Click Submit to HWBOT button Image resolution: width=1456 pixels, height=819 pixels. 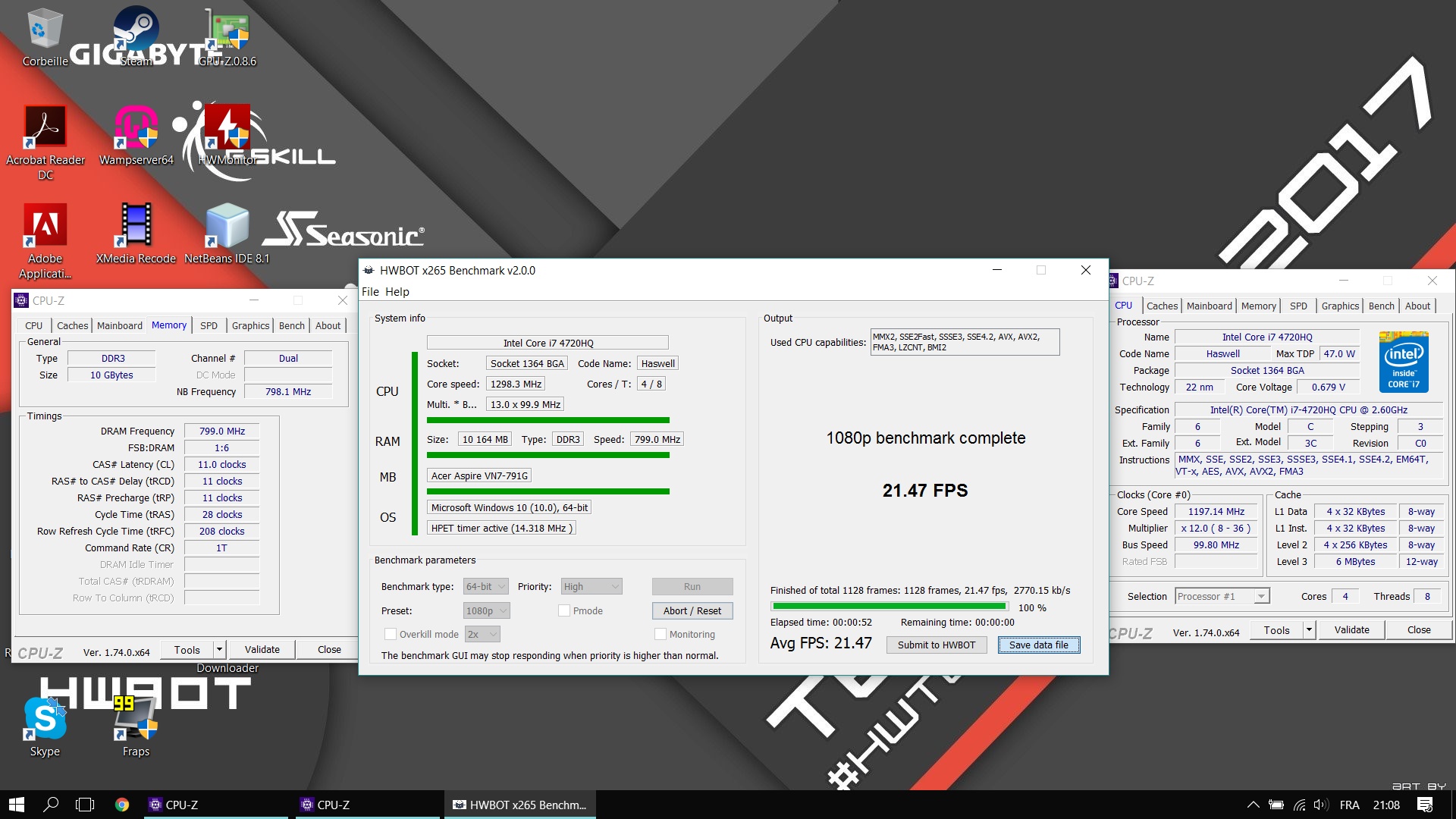click(937, 645)
